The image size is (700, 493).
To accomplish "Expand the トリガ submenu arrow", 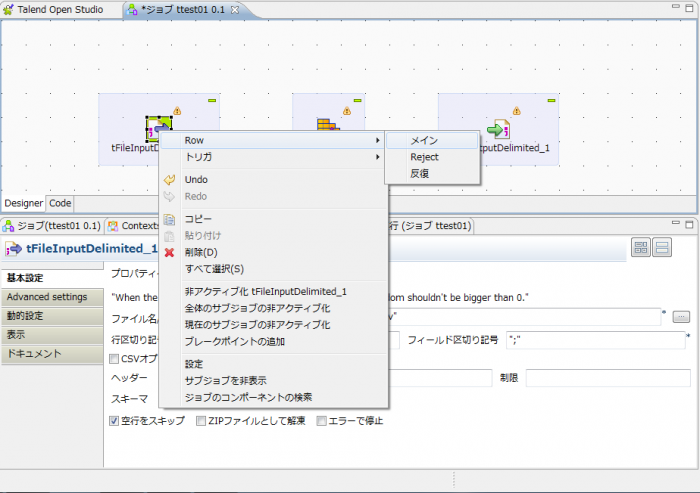I will (x=378, y=157).
